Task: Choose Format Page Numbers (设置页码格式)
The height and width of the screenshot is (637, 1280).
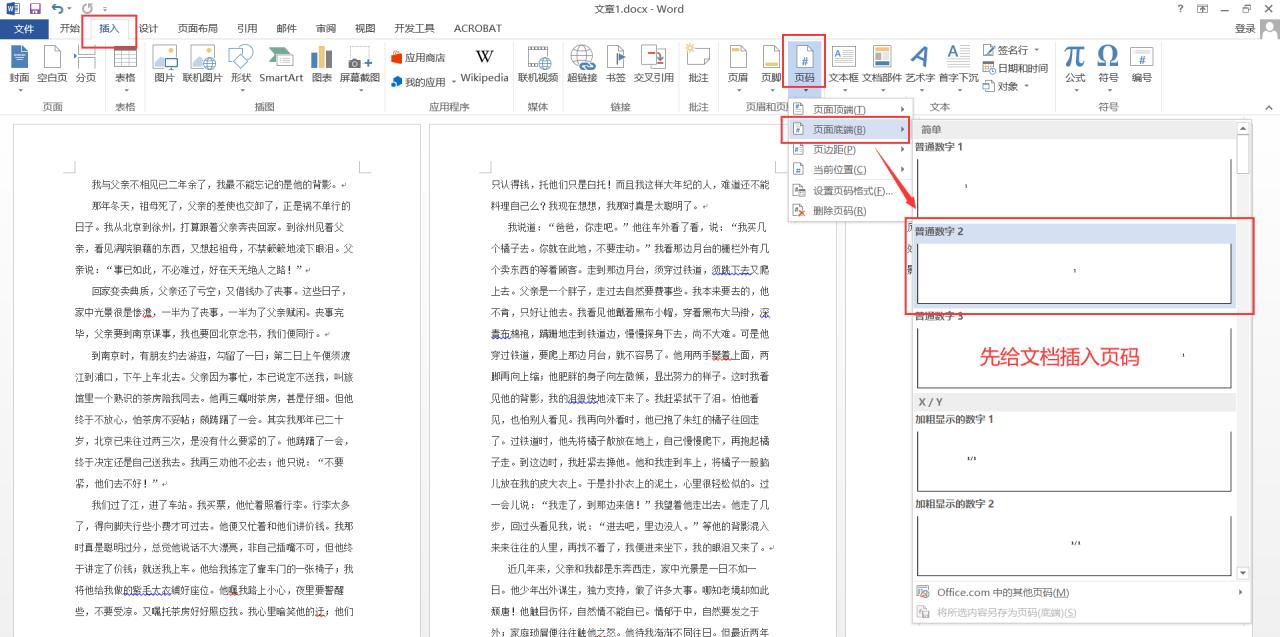Action: click(x=850, y=191)
